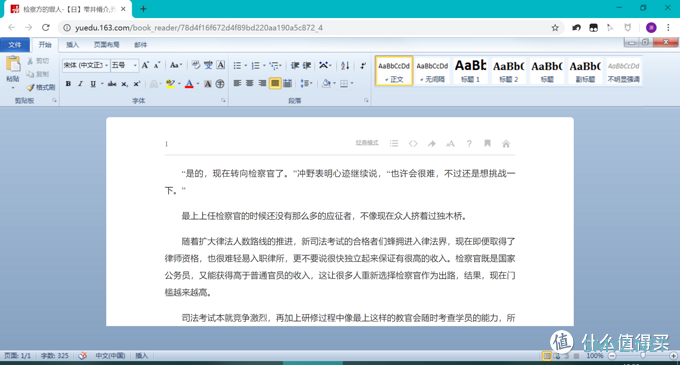Select the Format Painter (格式刷) tool

click(x=41, y=87)
